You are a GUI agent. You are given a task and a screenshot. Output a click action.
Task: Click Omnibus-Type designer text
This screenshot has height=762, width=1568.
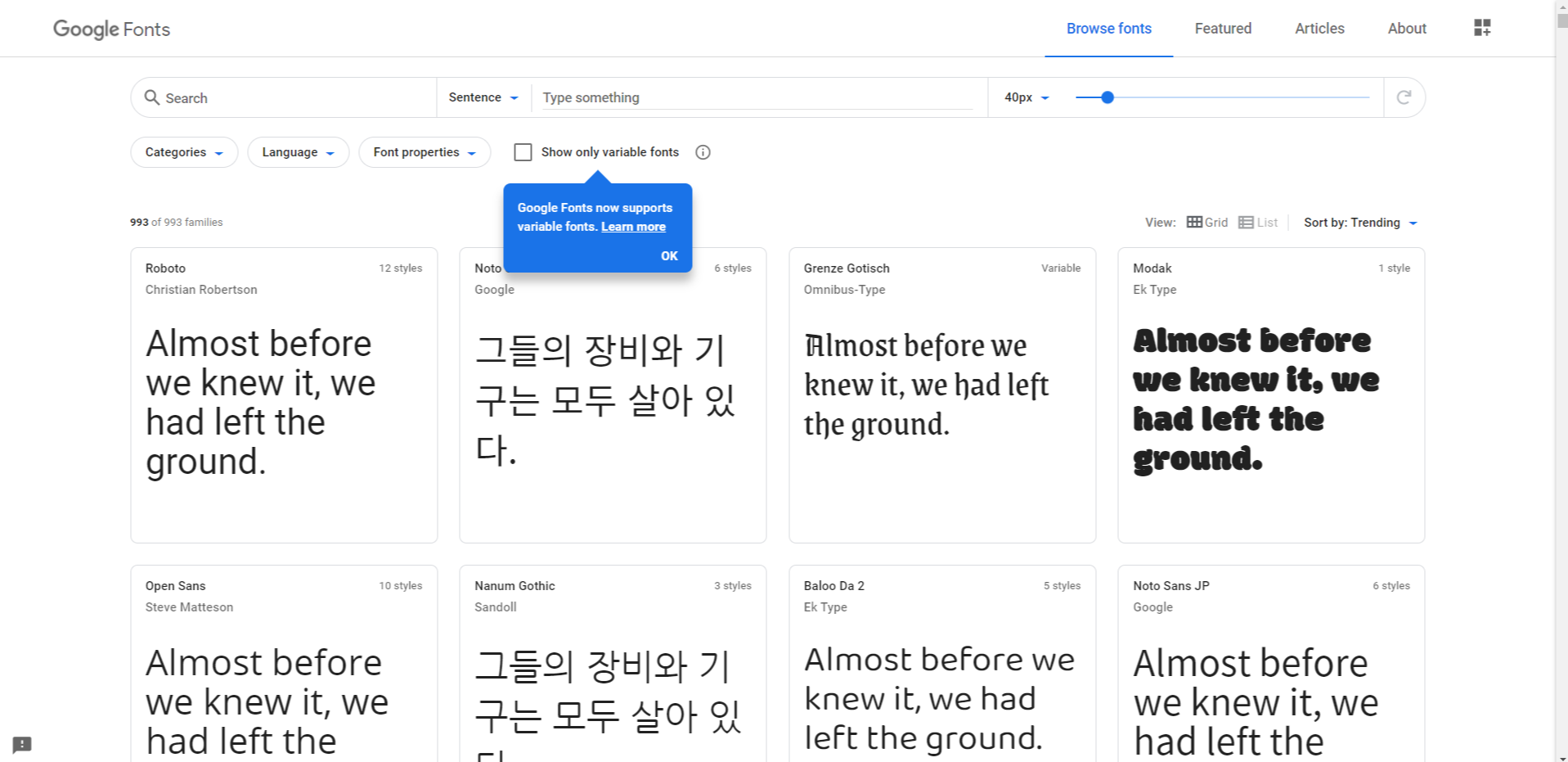coord(844,290)
